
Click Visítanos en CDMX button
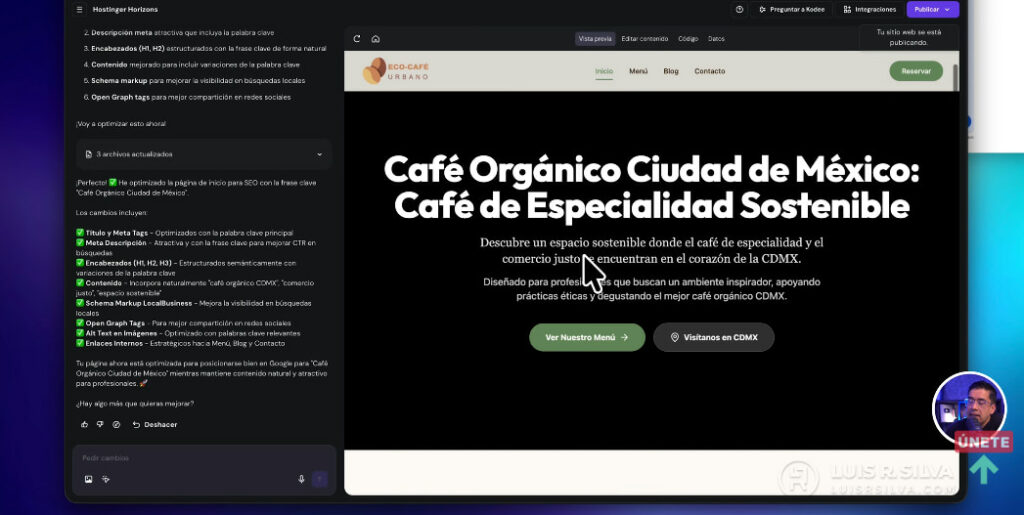click(x=714, y=337)
